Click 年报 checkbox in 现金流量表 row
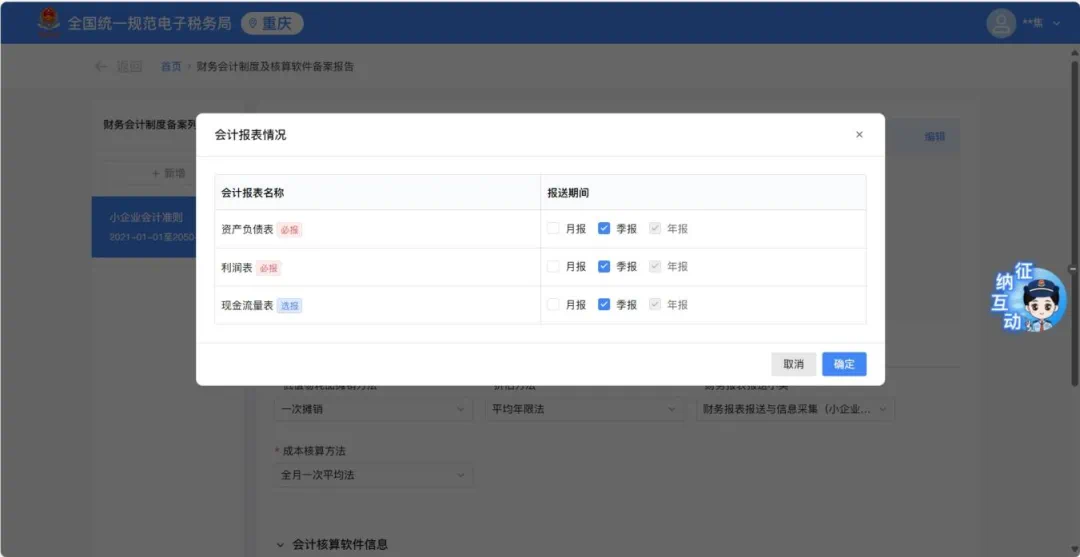 (655, 304)
